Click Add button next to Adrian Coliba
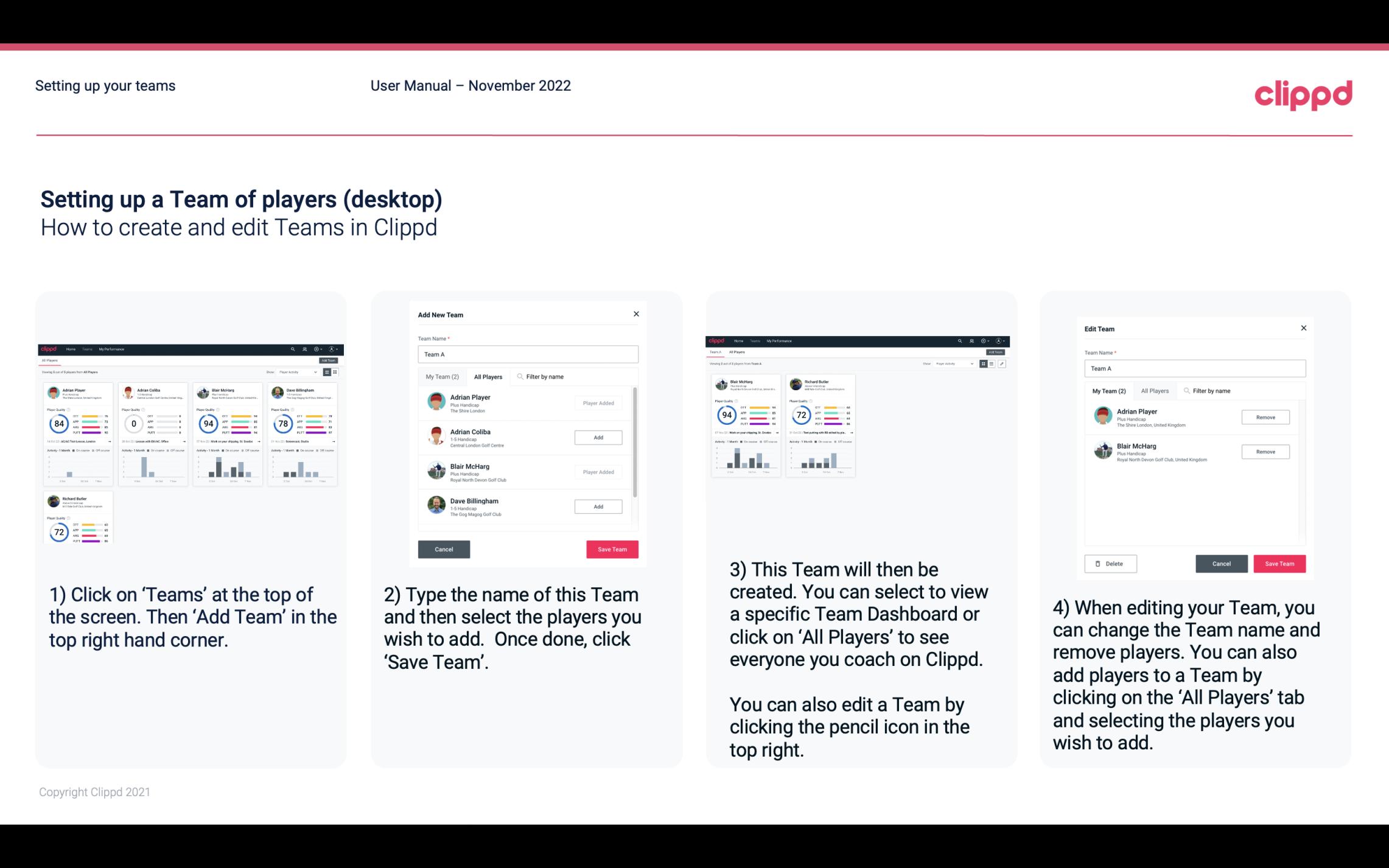1389x868 pixels. [598, 437]
